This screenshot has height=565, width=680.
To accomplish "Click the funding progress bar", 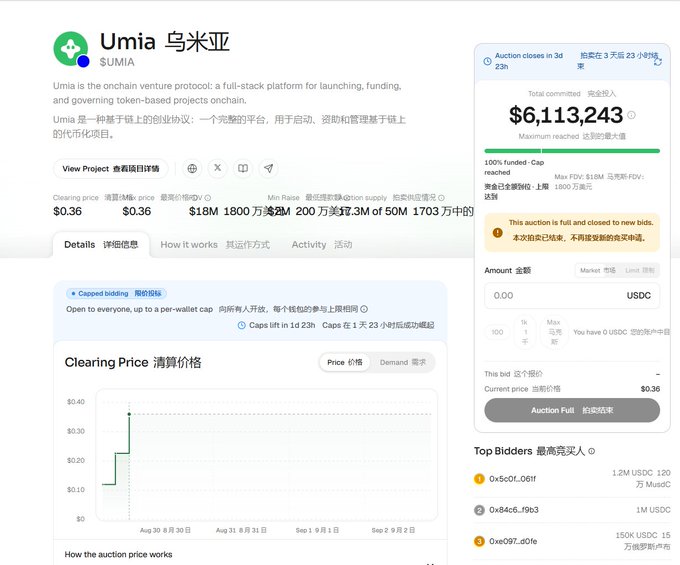I will pos(572,151).
